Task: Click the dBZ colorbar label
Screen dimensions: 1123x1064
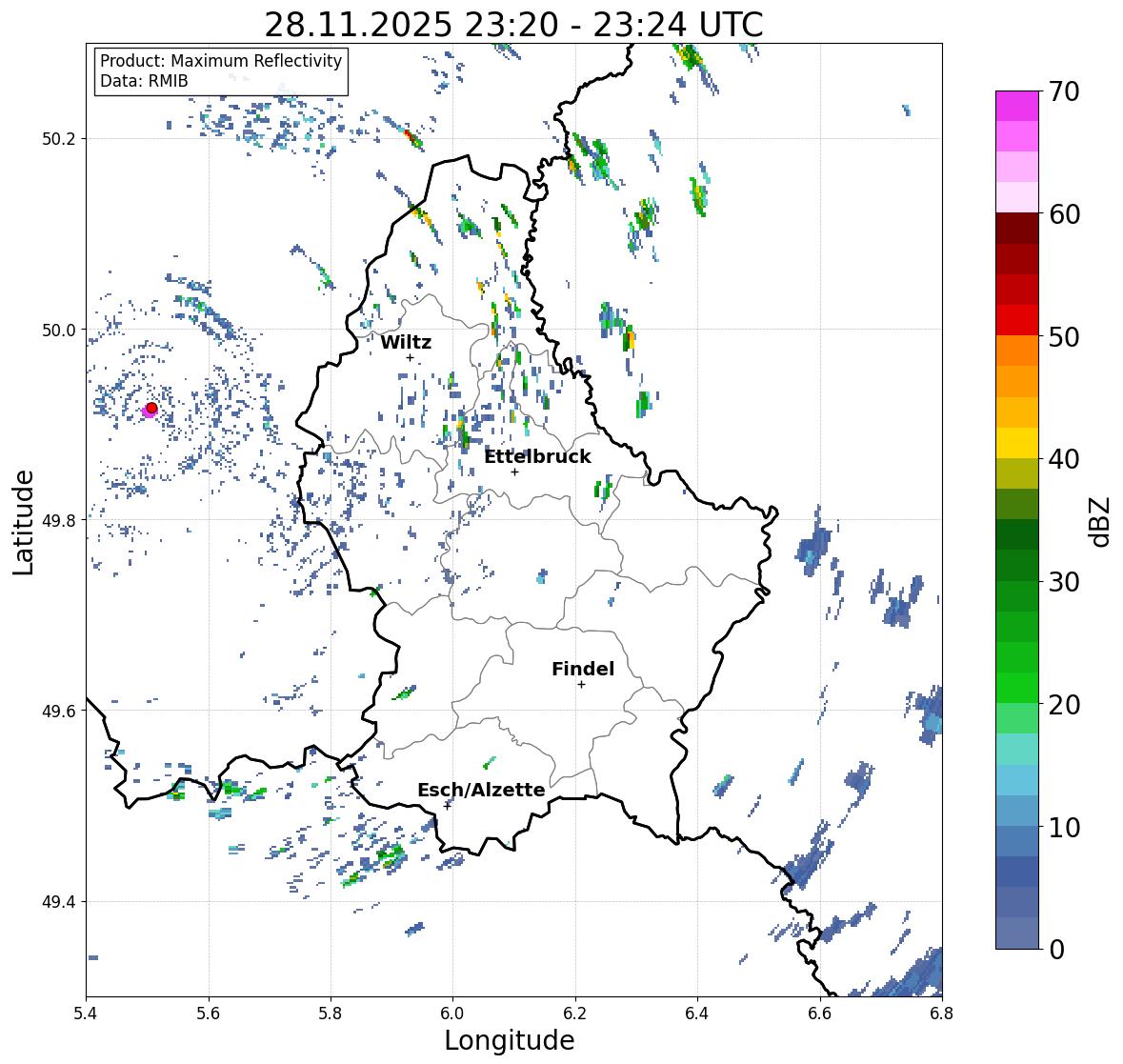Action: point(1101,521)
